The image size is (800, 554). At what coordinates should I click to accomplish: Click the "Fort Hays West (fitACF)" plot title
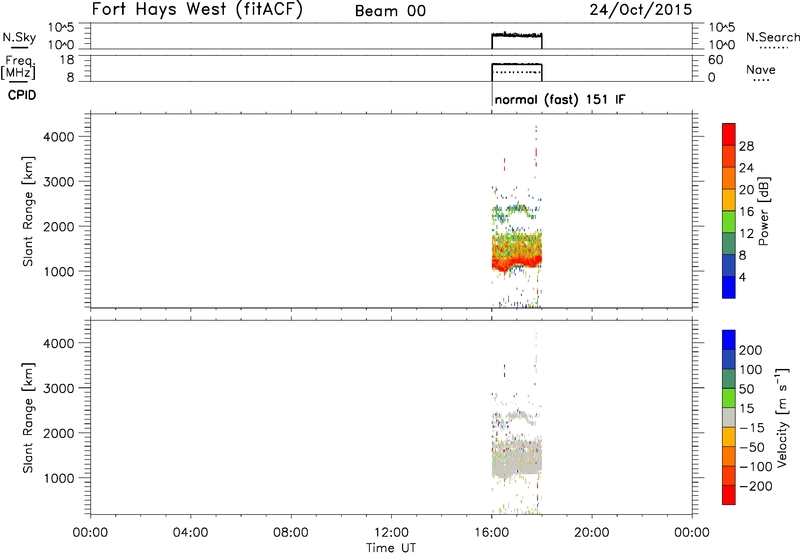(197, 9)
